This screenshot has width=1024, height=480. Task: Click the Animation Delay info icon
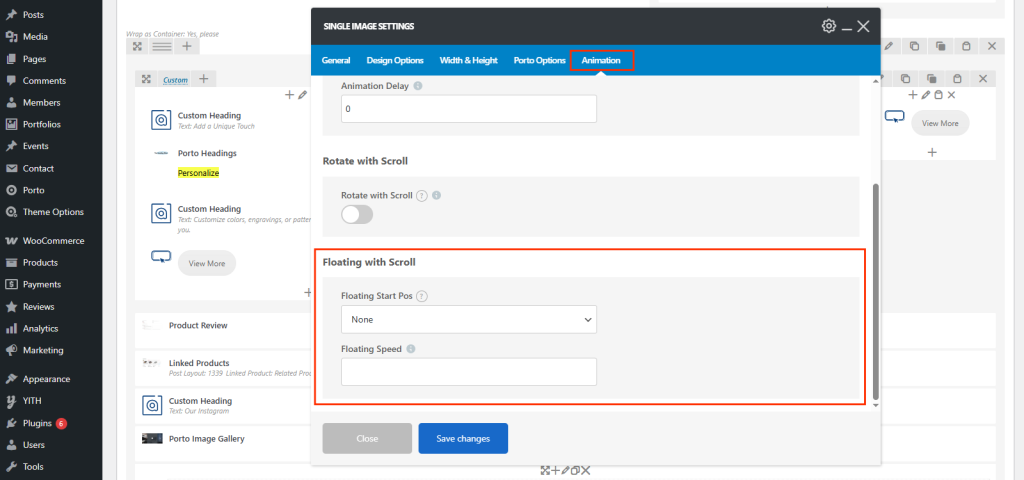(x=417, y=86)
